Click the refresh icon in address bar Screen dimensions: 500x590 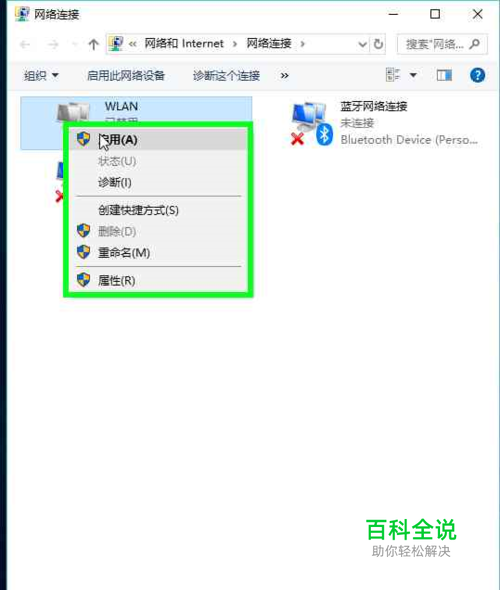(x=378, y=44)
